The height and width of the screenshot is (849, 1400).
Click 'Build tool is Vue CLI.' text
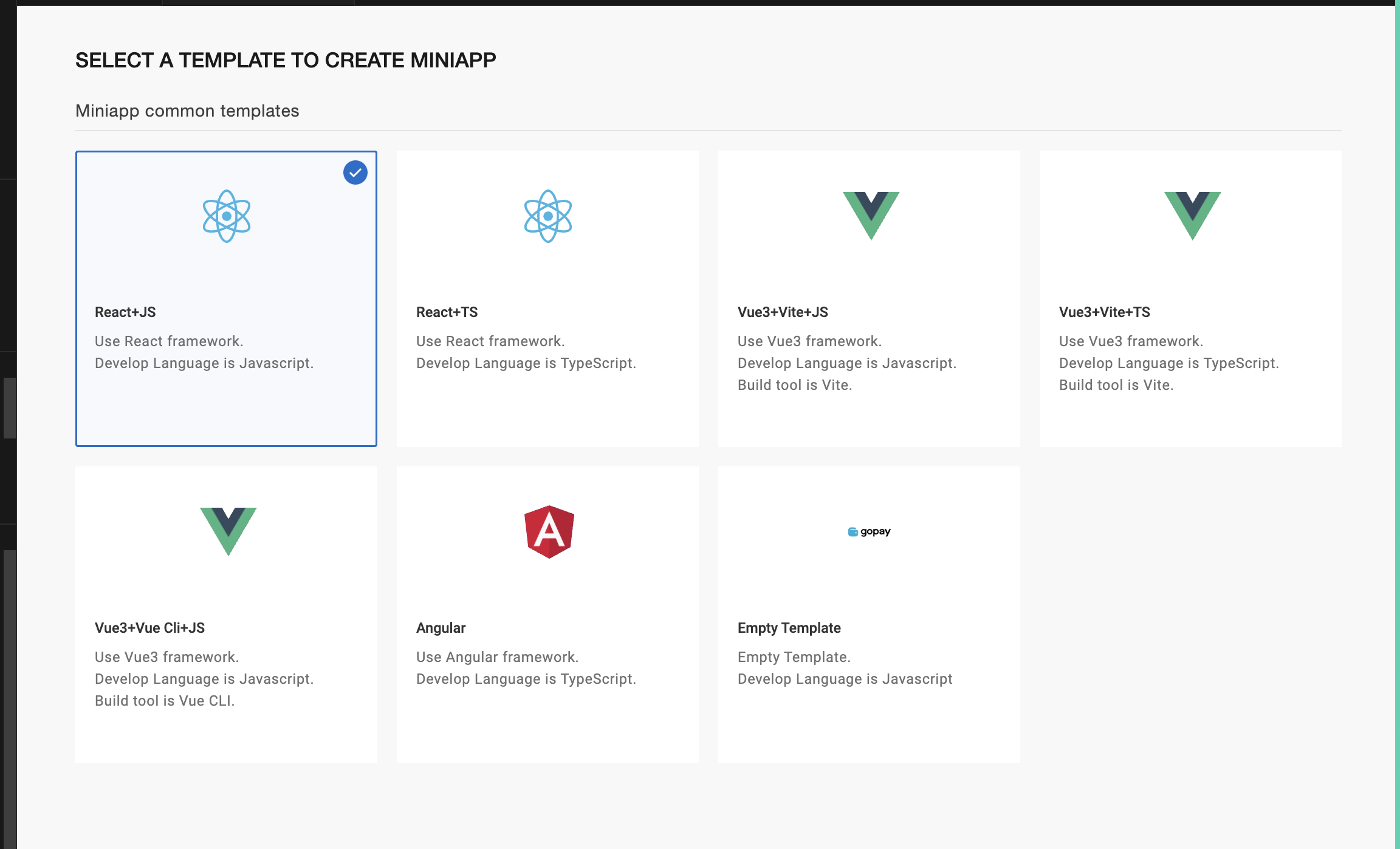(x=165, y=701)
